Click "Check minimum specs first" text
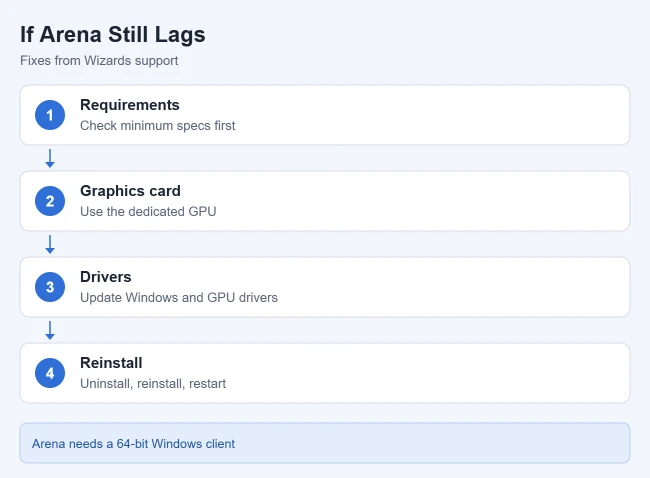 [x=158, y=126]
